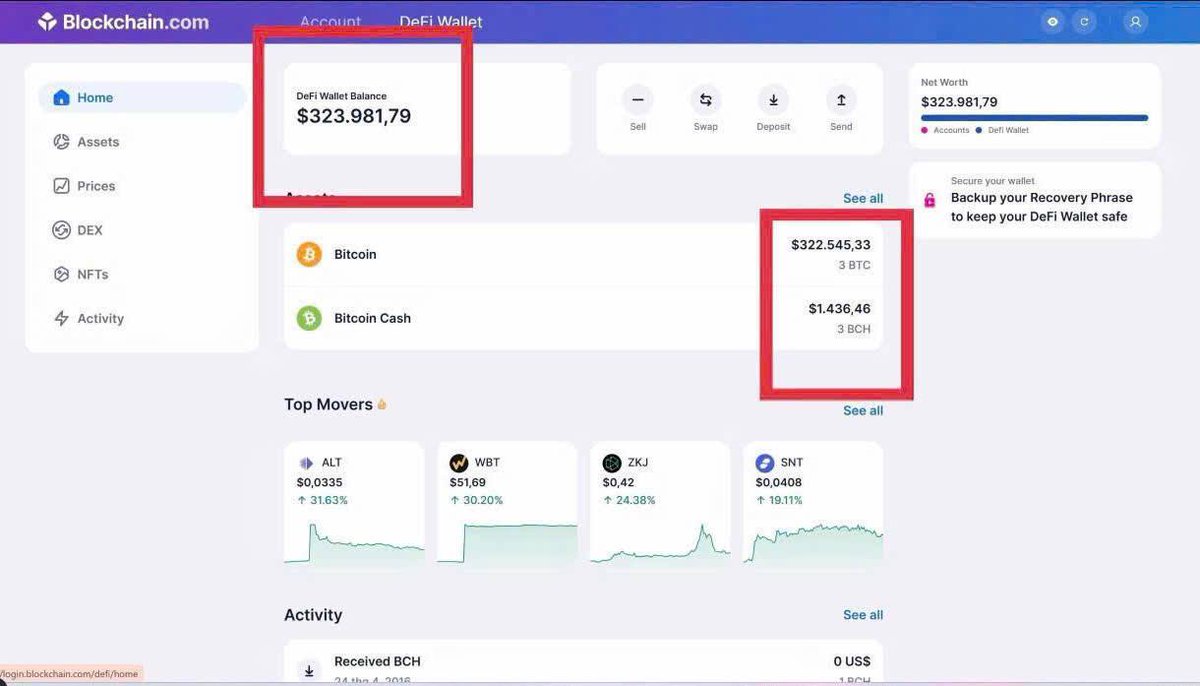The image size is (1200, 686).
Task: Click the 24.38% ZKJ change
Action: [x=630, y=500]
